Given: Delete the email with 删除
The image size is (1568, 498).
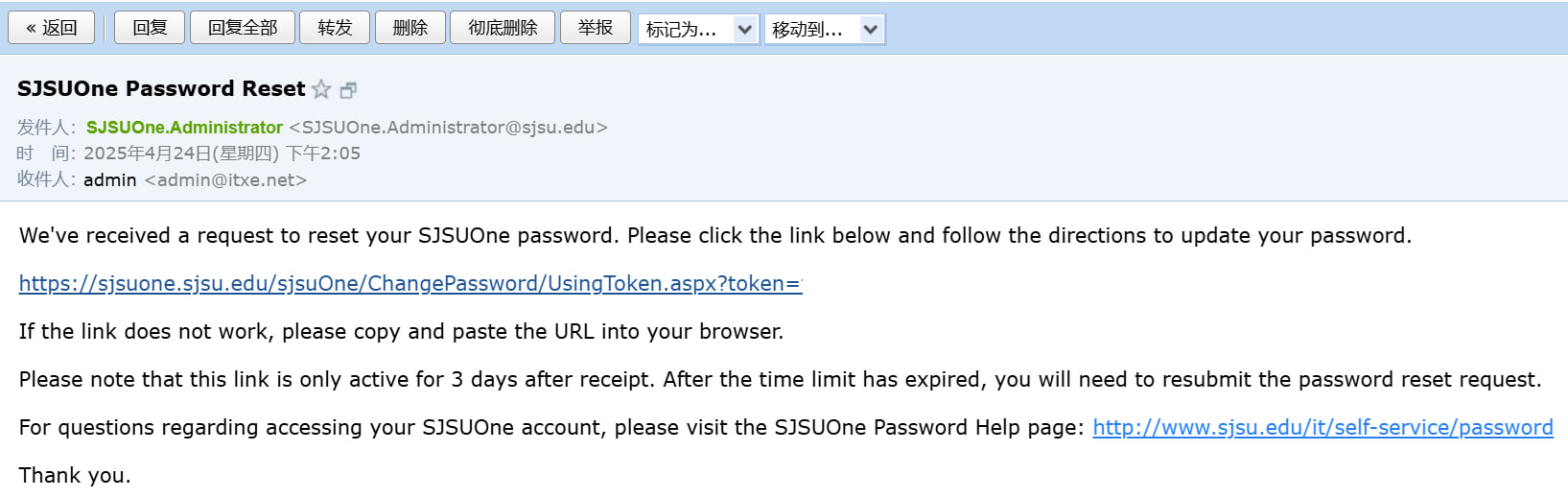Looking at the screenshot, I should (x=410, y=28).
